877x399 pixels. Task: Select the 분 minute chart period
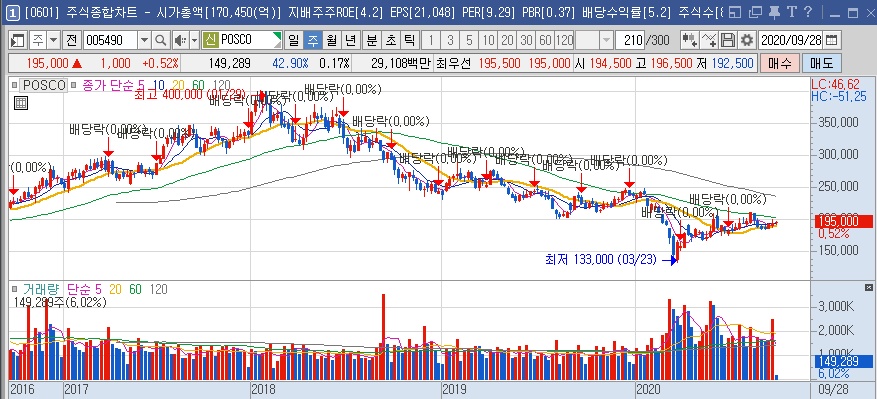[371, 40]
